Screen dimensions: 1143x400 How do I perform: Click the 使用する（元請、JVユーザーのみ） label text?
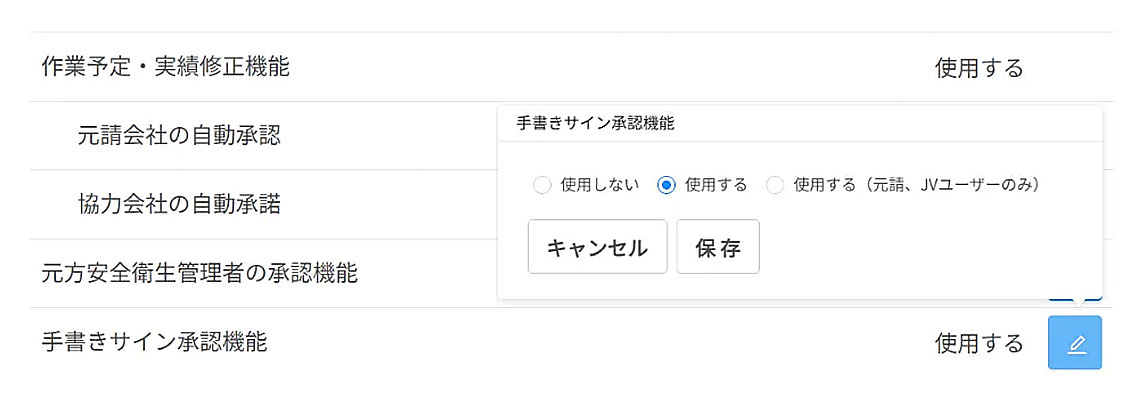[x=917, y=185]
